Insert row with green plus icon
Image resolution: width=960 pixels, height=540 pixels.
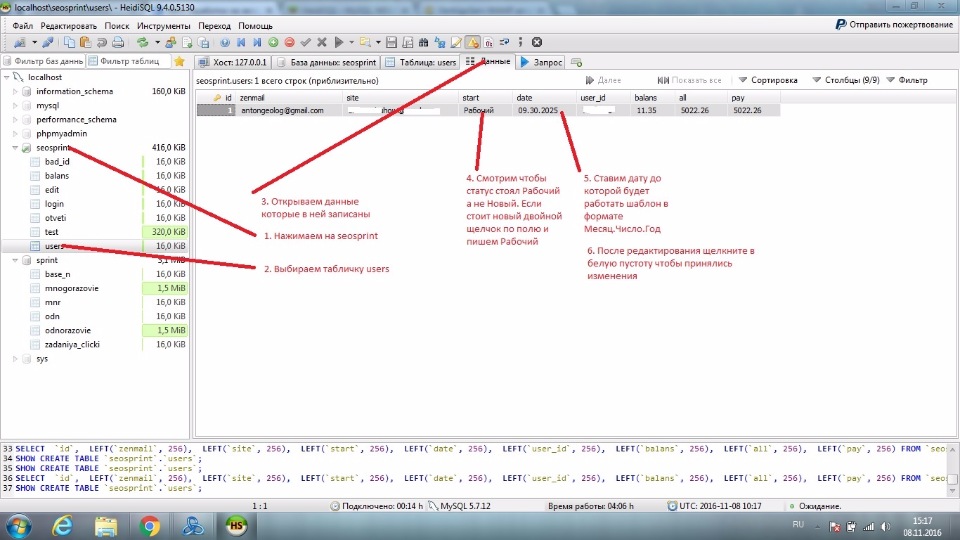[273, 42]
